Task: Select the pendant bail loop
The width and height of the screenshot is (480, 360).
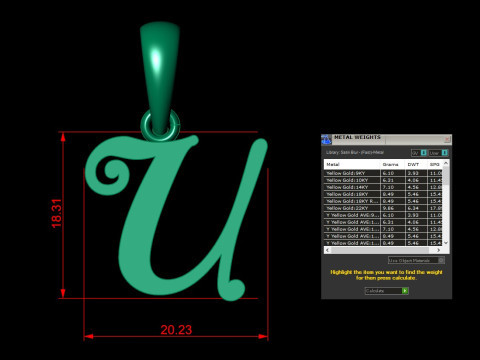Action: (x=160, y=77)
